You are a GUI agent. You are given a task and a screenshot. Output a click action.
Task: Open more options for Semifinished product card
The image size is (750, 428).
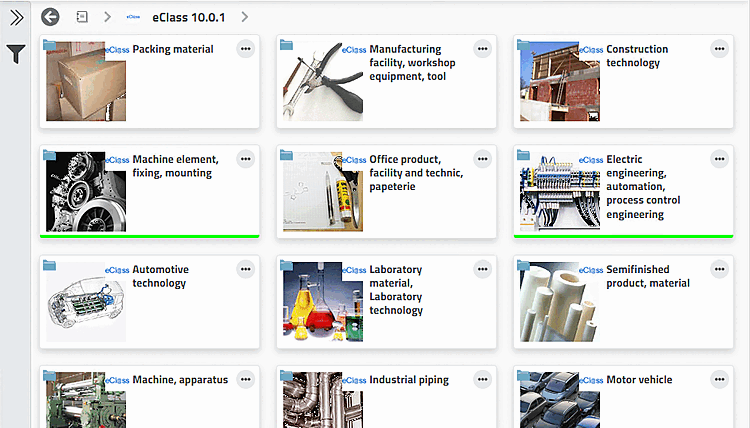tap(720, 269)
